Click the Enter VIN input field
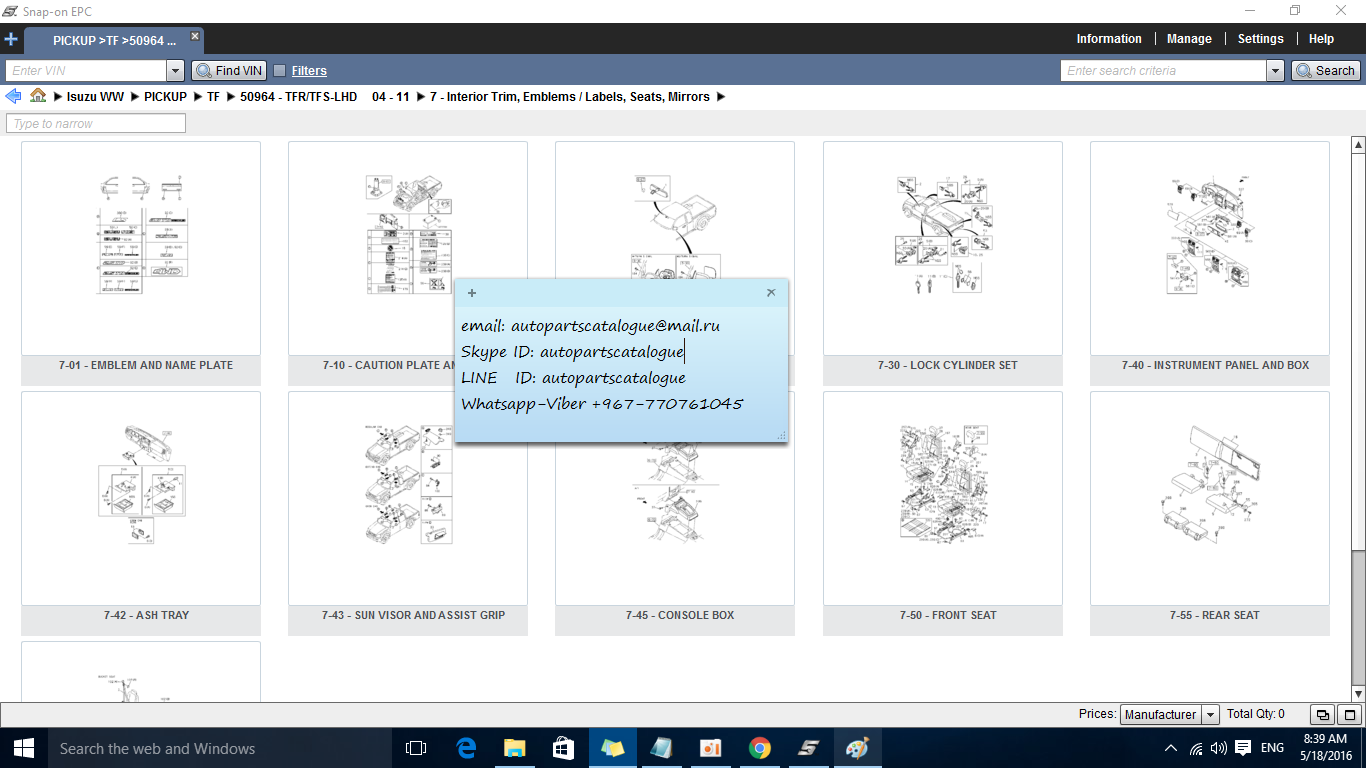1366x768 pixels. coord(86,71)
